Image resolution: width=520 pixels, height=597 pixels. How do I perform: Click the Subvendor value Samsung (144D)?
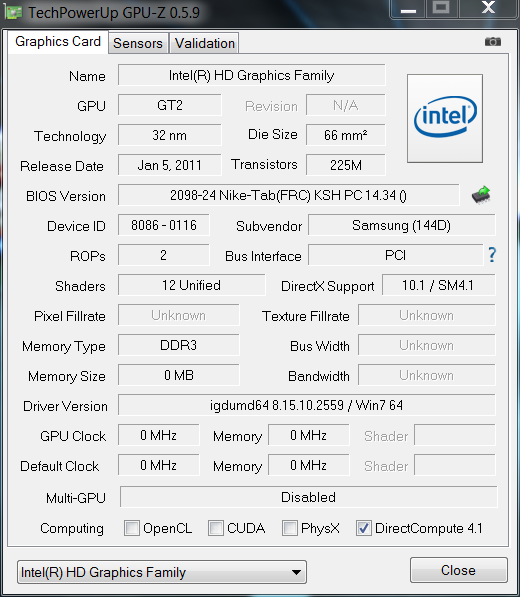402,225
